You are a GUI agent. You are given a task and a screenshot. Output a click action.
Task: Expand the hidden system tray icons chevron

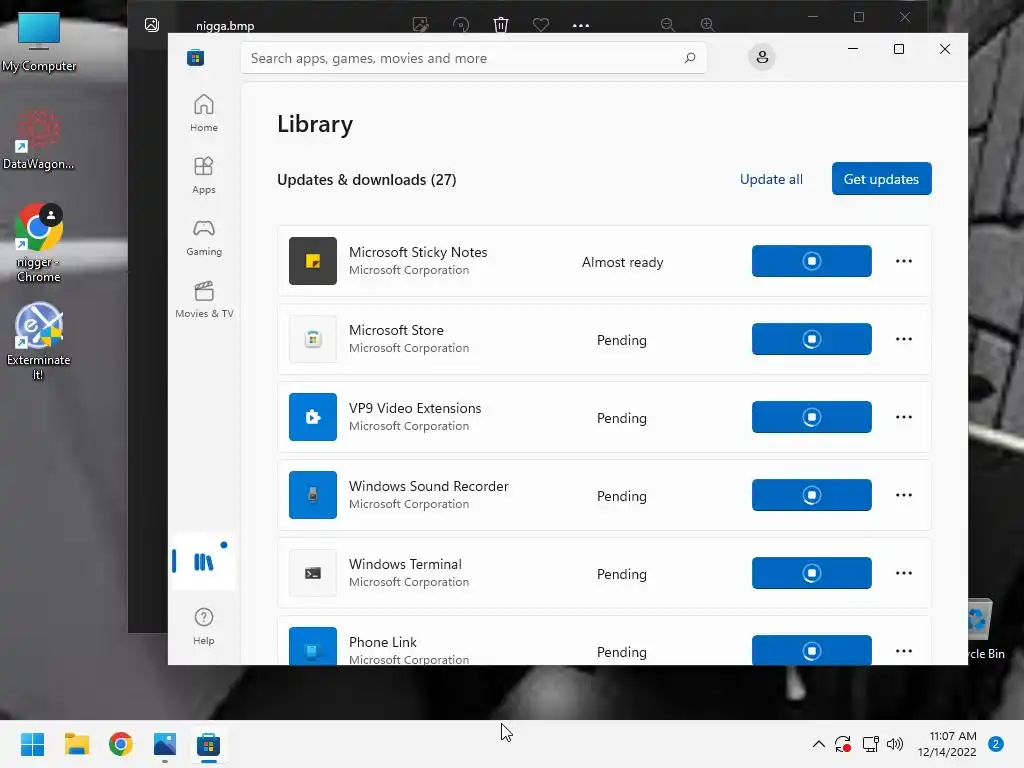point(818,744)
